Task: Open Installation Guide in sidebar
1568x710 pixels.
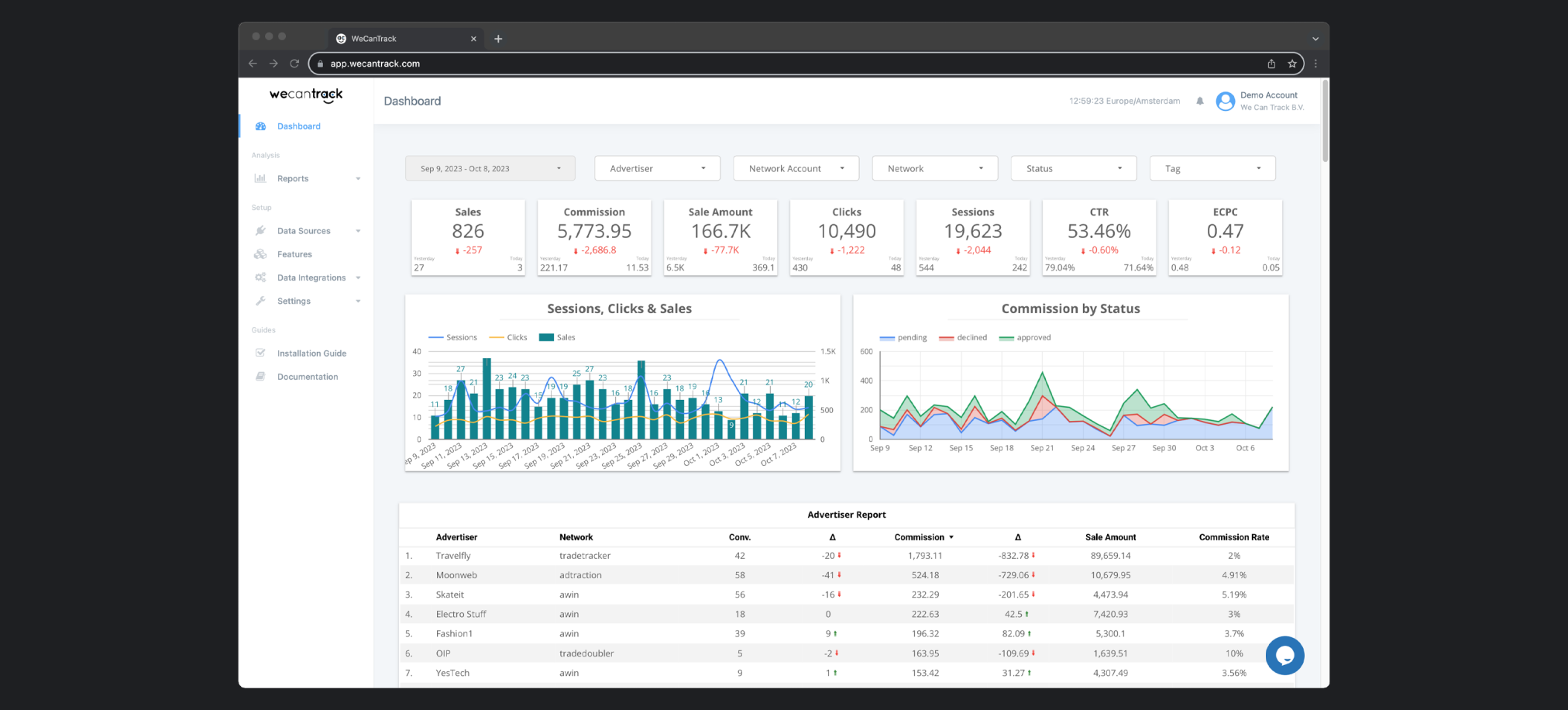Action: (x=311, y=353)
